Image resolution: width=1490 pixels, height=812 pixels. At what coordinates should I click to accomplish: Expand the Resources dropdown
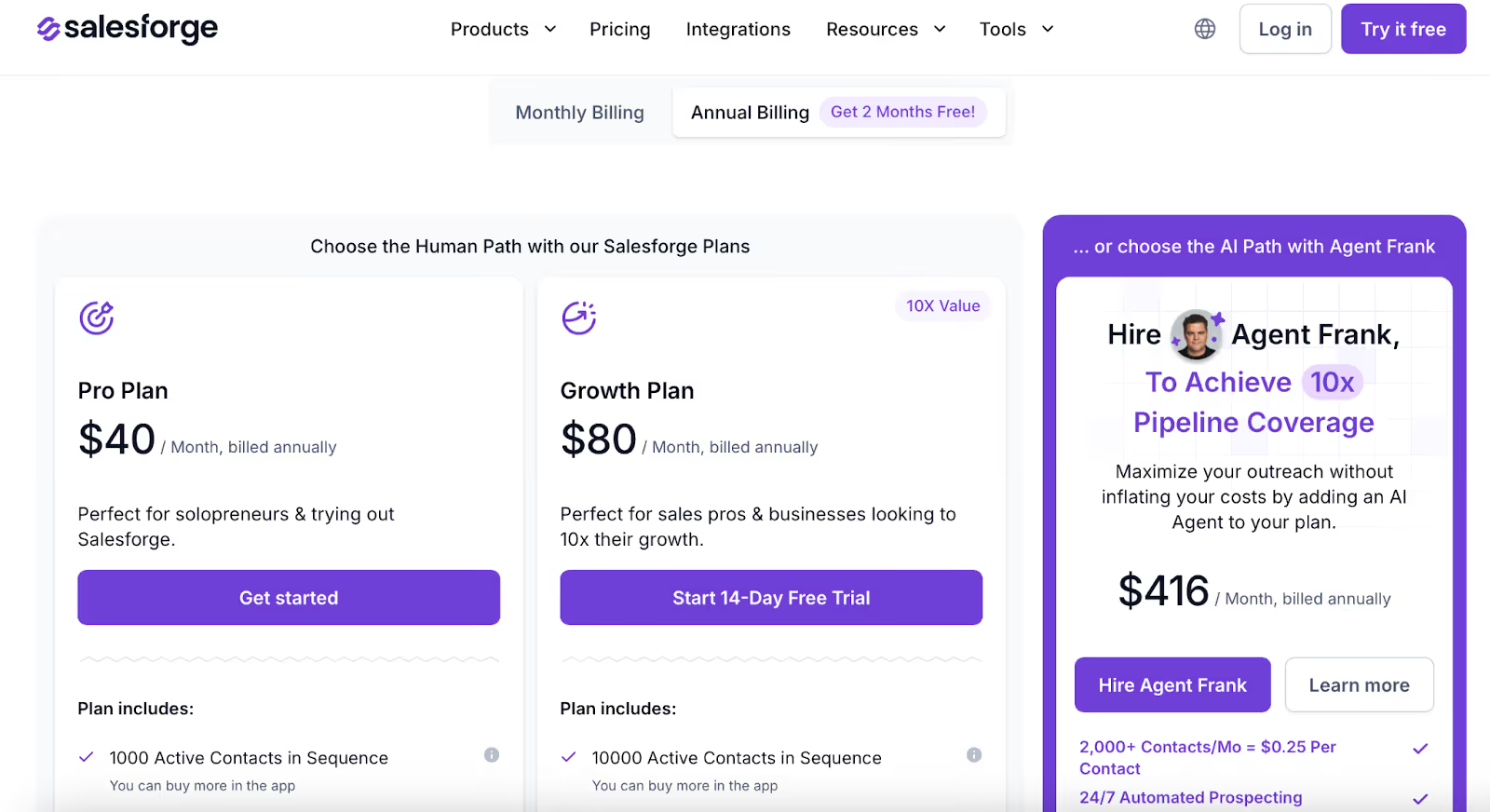click(885, 29)
